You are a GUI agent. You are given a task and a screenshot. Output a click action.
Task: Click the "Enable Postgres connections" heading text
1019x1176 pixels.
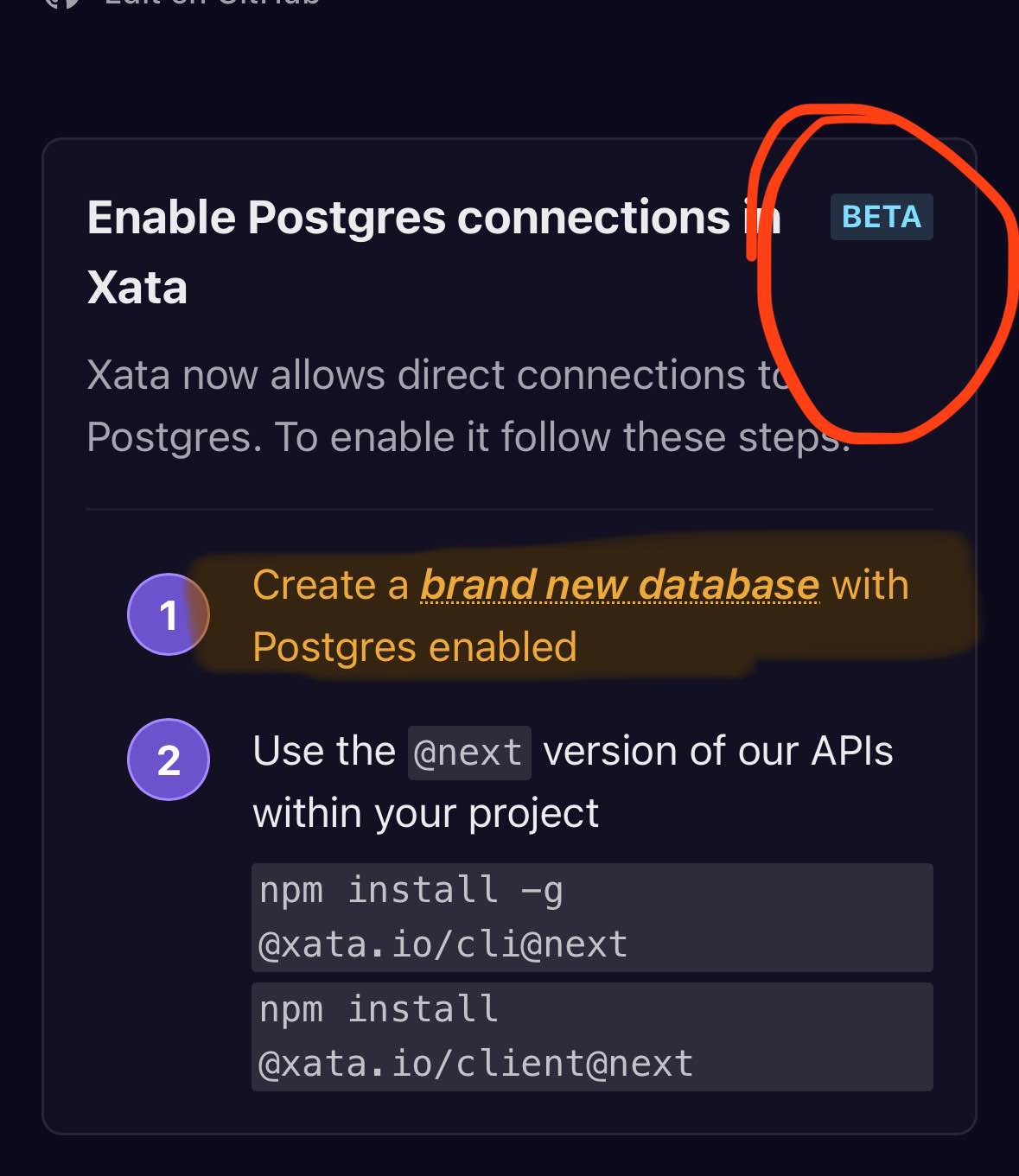408,217
